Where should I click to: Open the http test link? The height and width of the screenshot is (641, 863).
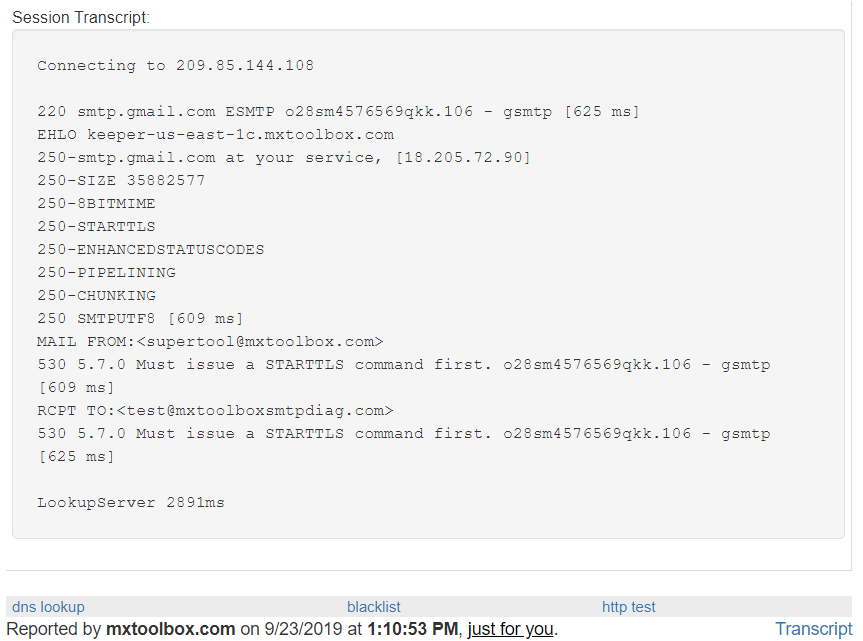point(629,607)
